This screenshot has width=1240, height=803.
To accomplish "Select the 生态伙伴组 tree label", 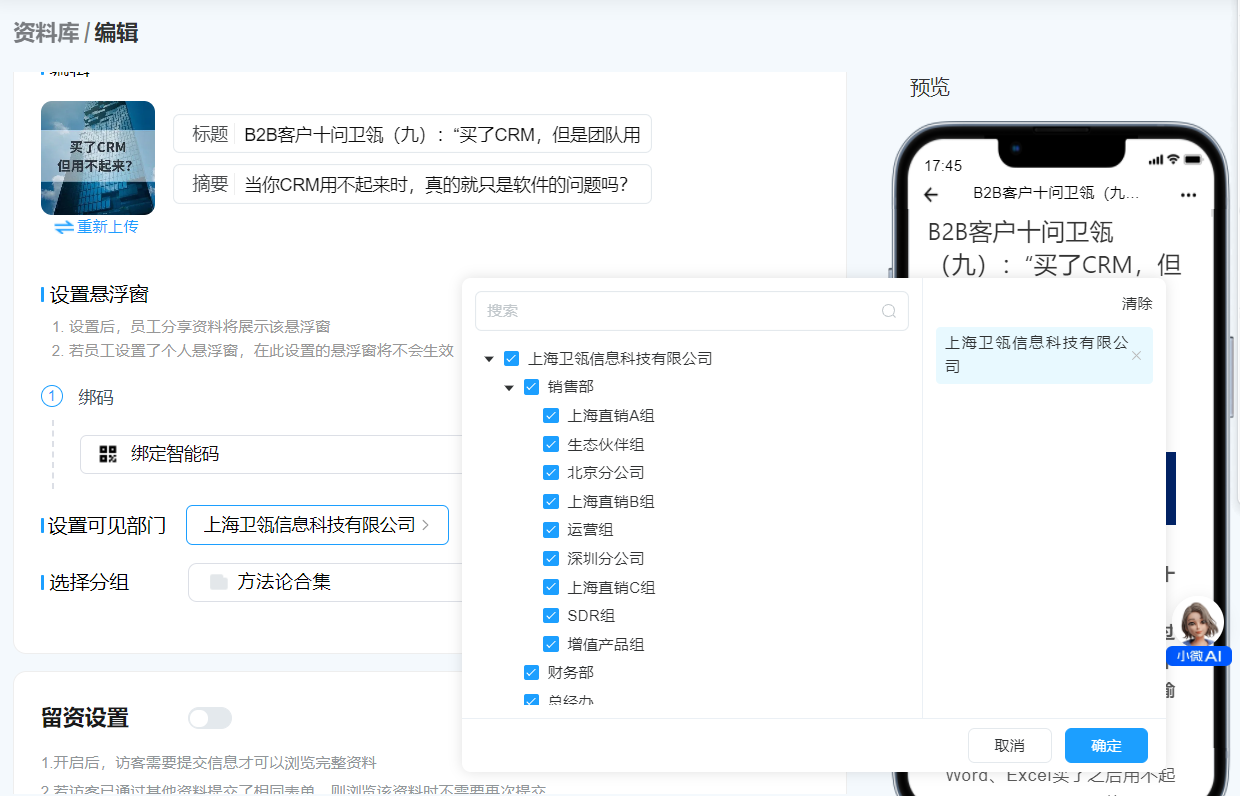I will [x=606, y=444].
